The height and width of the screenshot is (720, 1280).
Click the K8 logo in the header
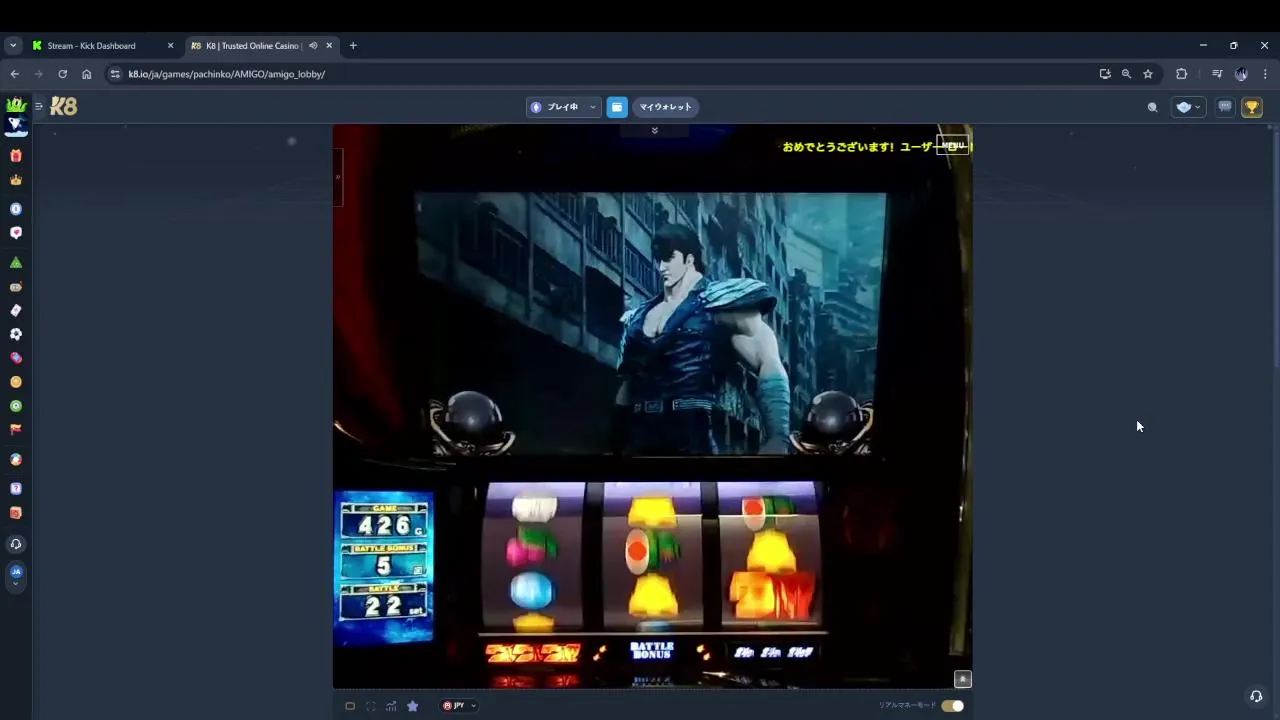click(63, 106)
